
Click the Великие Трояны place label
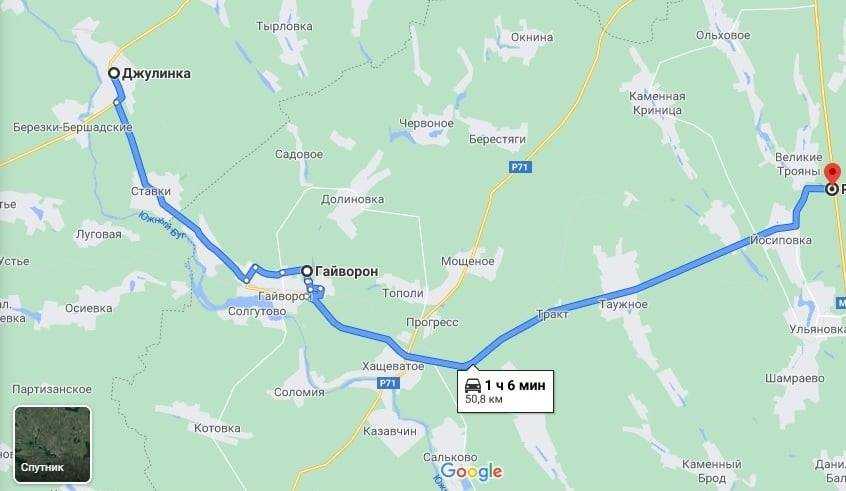pyautogui.click(x=799, y=164)
